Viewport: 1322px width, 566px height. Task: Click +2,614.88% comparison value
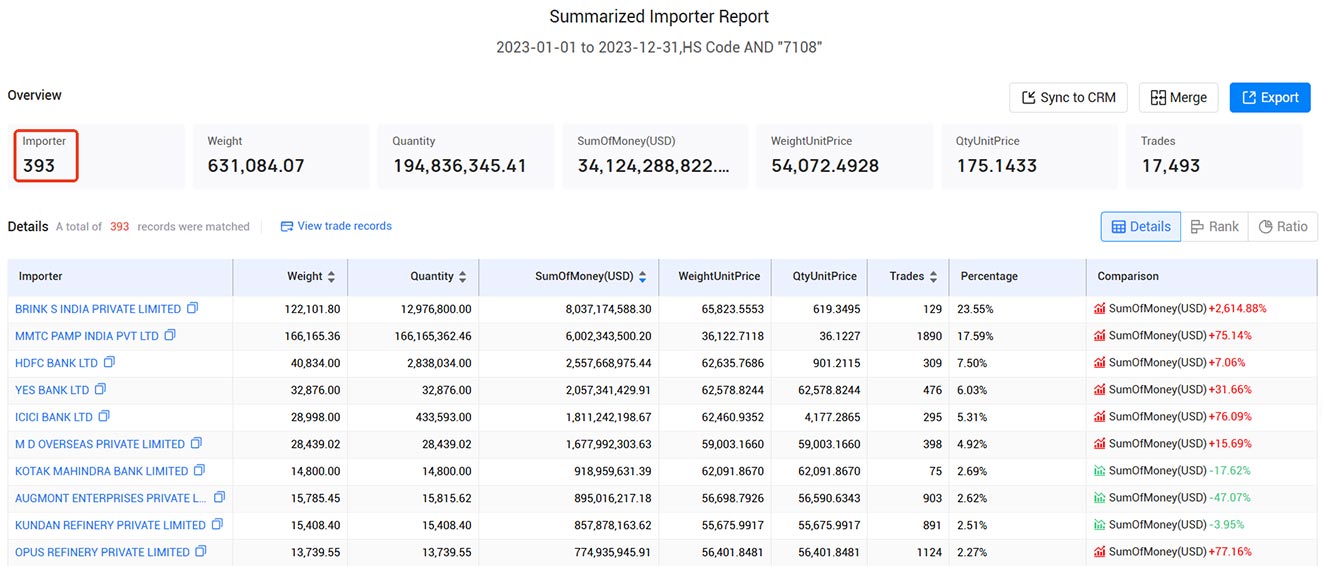[x=1238, y=309]
